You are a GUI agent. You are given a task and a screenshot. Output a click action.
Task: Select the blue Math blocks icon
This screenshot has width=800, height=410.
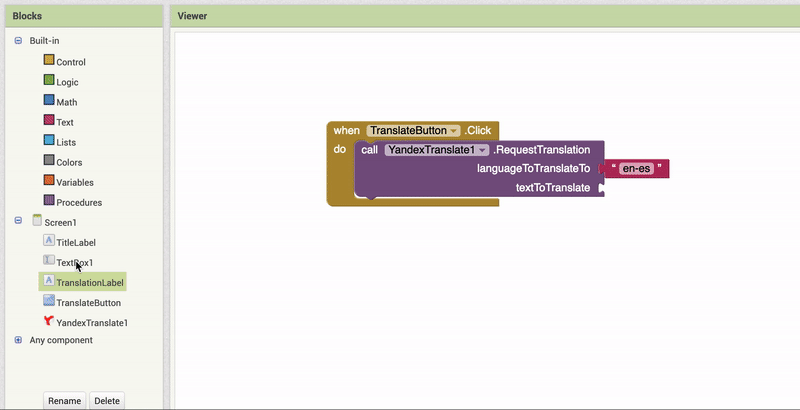[x=49, y=100]
